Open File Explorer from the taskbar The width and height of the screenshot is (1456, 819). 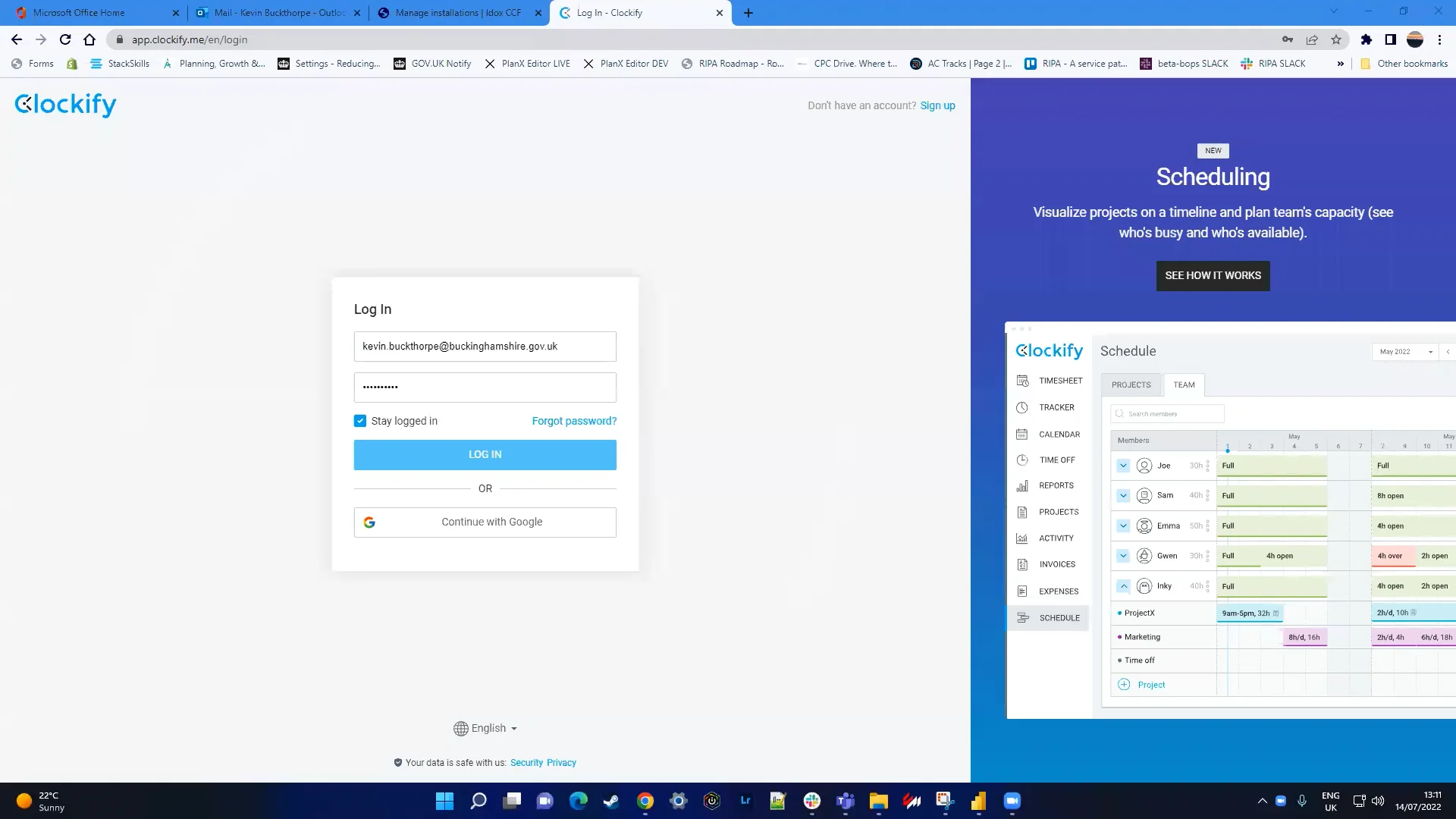879,801
